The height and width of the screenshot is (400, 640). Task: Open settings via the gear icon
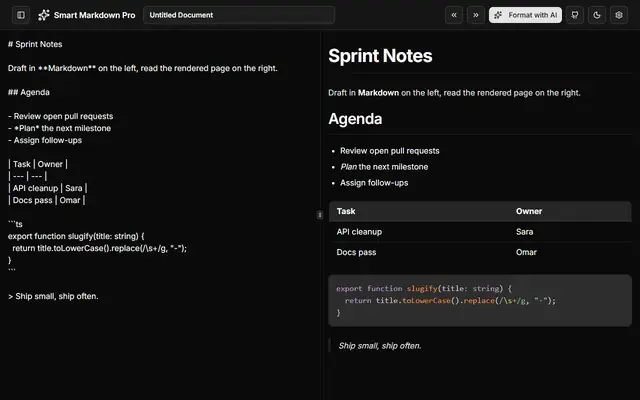click(619, 15)
